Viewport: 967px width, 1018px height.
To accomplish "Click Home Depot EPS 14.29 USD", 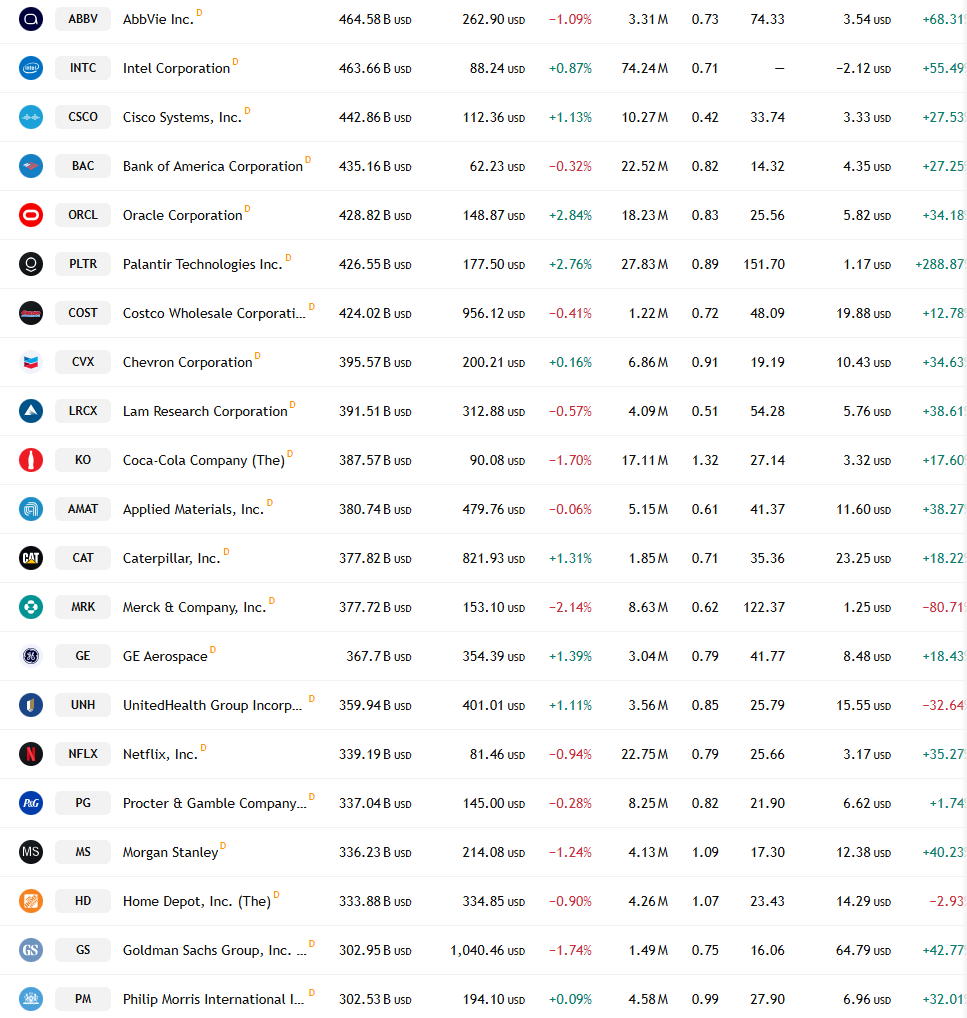I will point(863,901).
